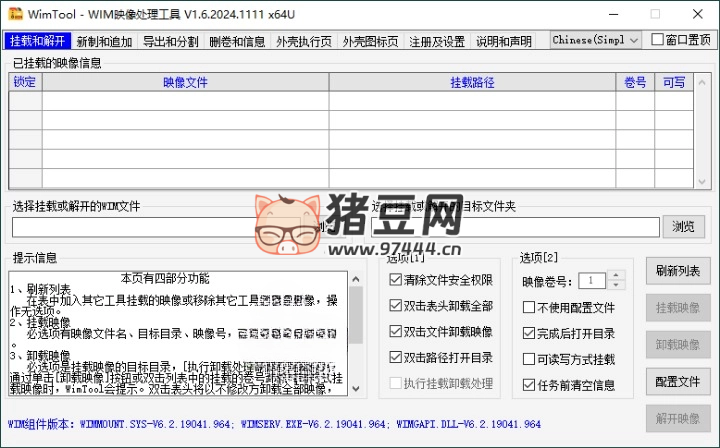This screenshot has width=720, height=448.
Task: Click the 配置文件 button
Action: click(x=678, y=381)
